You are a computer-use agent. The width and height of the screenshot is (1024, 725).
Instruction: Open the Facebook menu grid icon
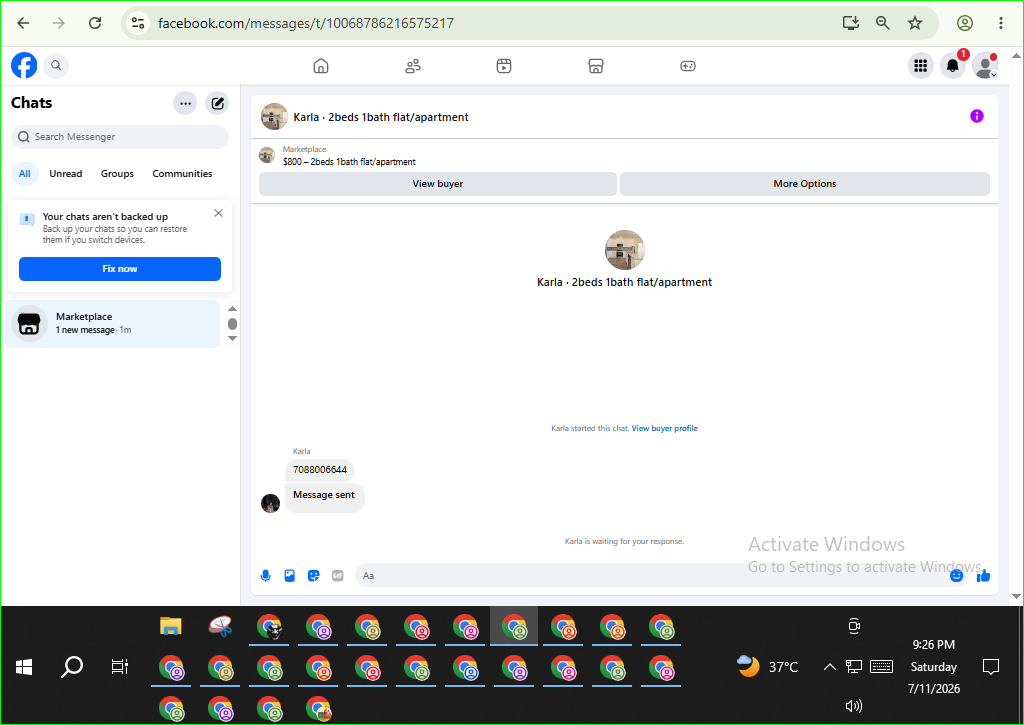(921, 65)
